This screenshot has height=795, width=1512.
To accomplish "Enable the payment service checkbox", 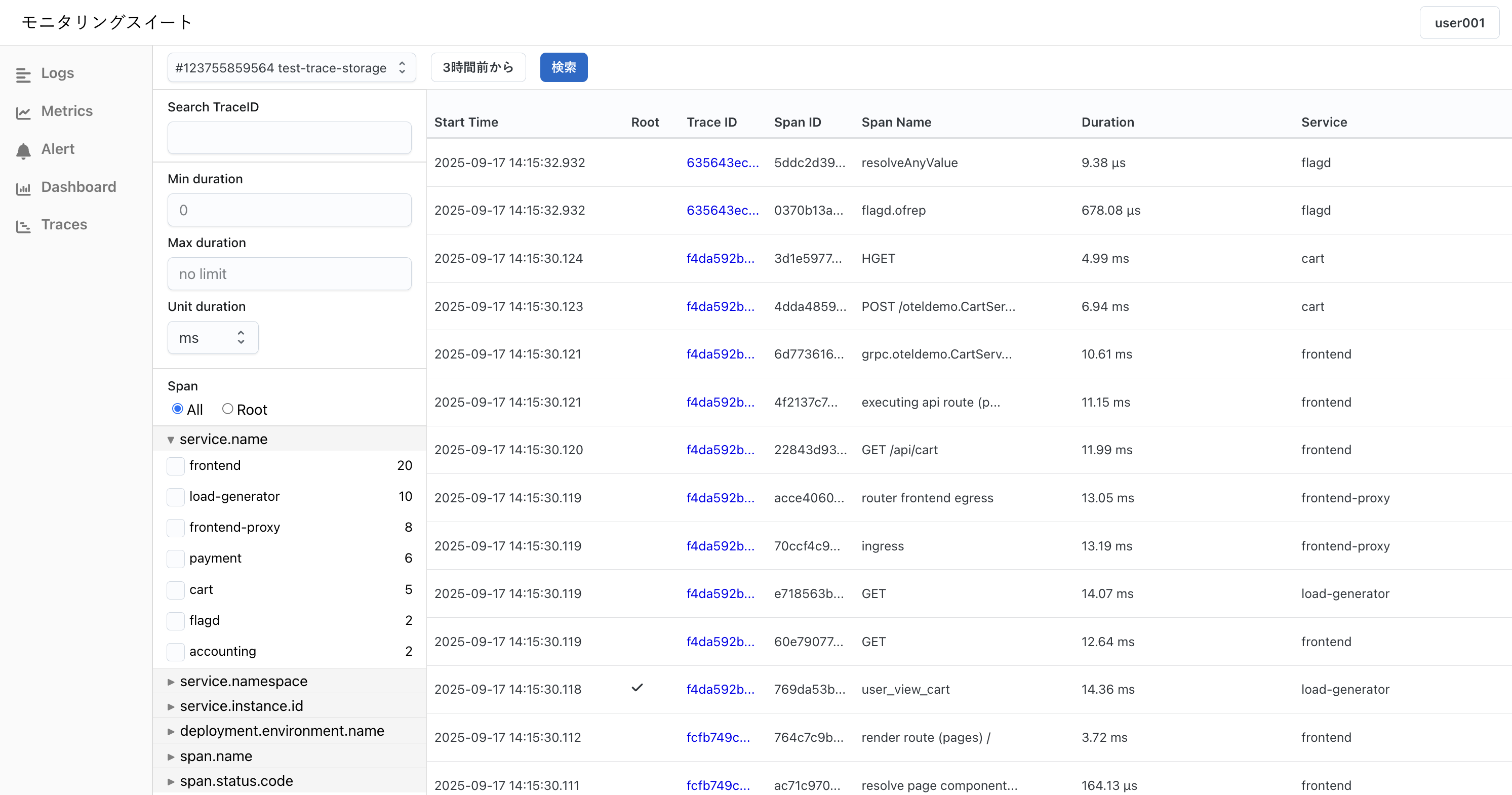I will [176, 559].
